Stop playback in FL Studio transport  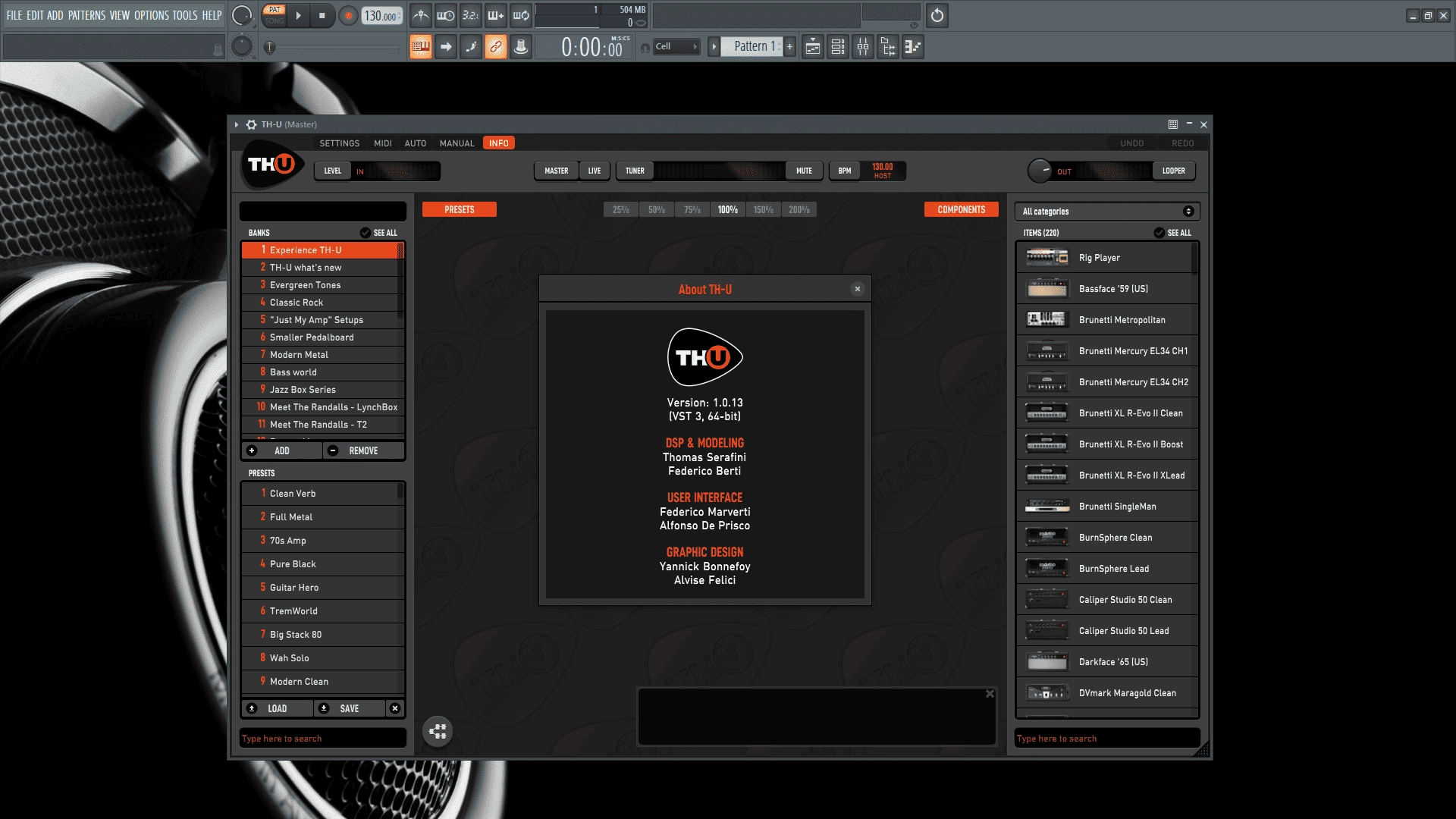(322, 15)
